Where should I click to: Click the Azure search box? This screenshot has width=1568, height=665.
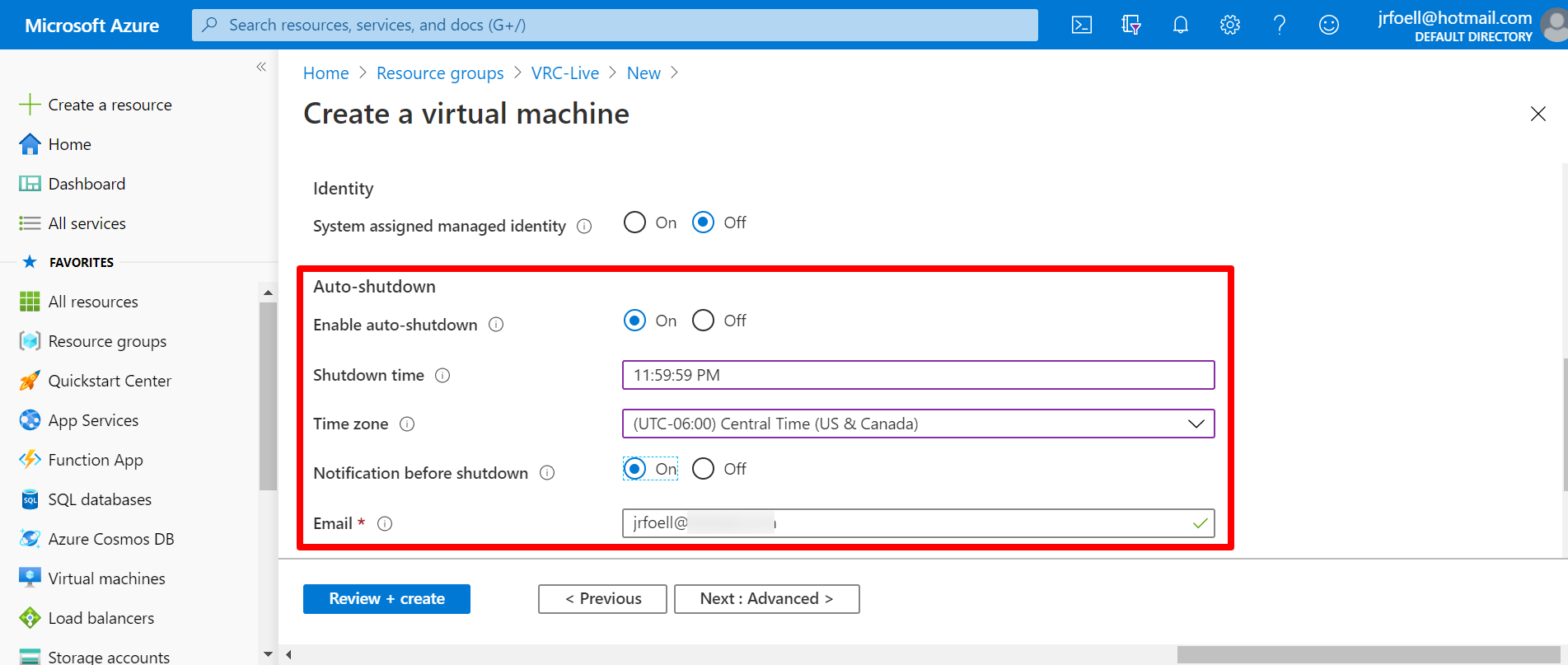tap(615, 25)
